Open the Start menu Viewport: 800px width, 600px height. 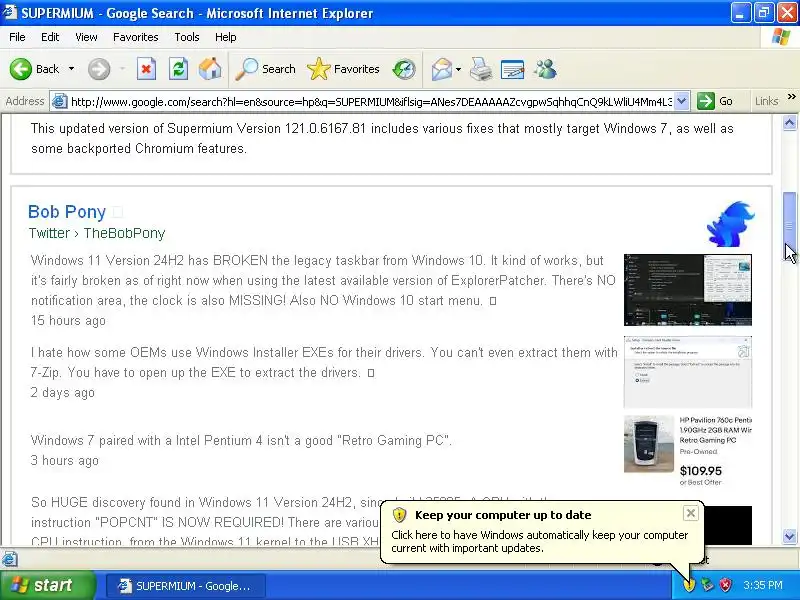pos(48,585)
